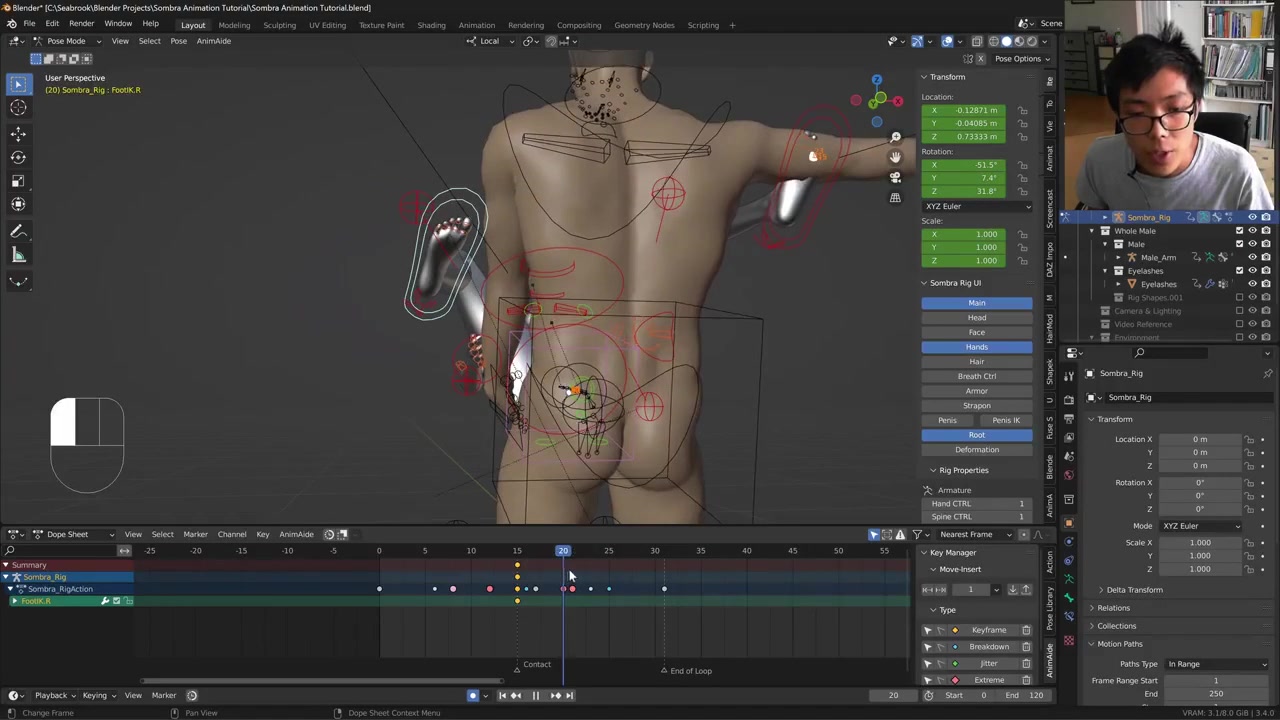The width and height of the screenshot is (1280, 720).
Task: Toggle the Hands rig layer button
Action: click(976, 347)
